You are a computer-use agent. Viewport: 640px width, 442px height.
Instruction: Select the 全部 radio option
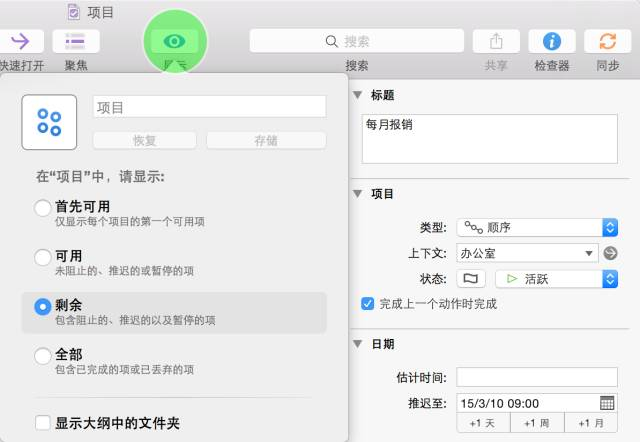coord(42,356)
